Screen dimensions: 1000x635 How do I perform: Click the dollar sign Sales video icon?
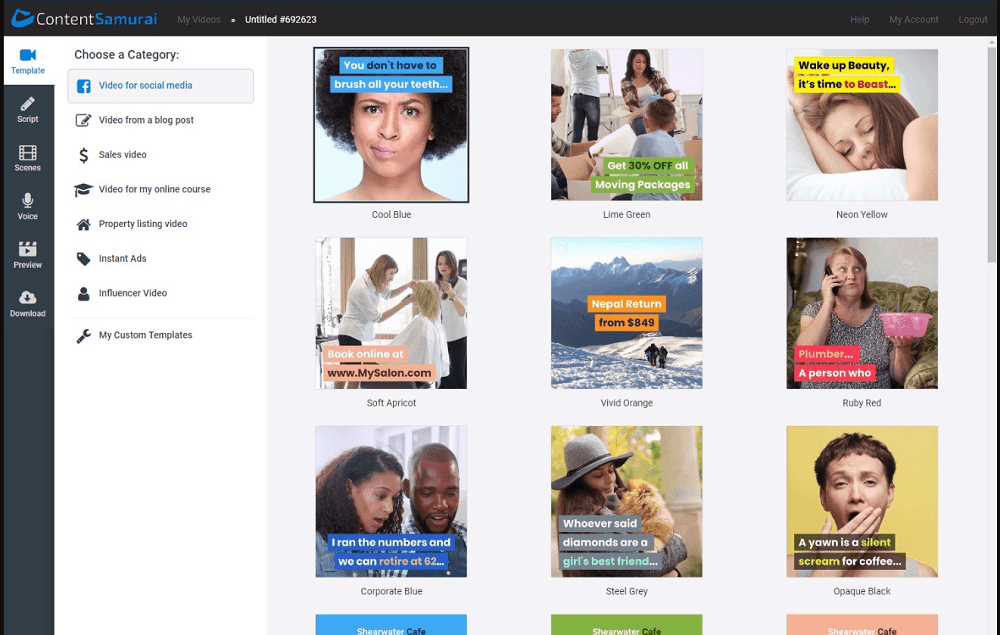pos(84,155)
